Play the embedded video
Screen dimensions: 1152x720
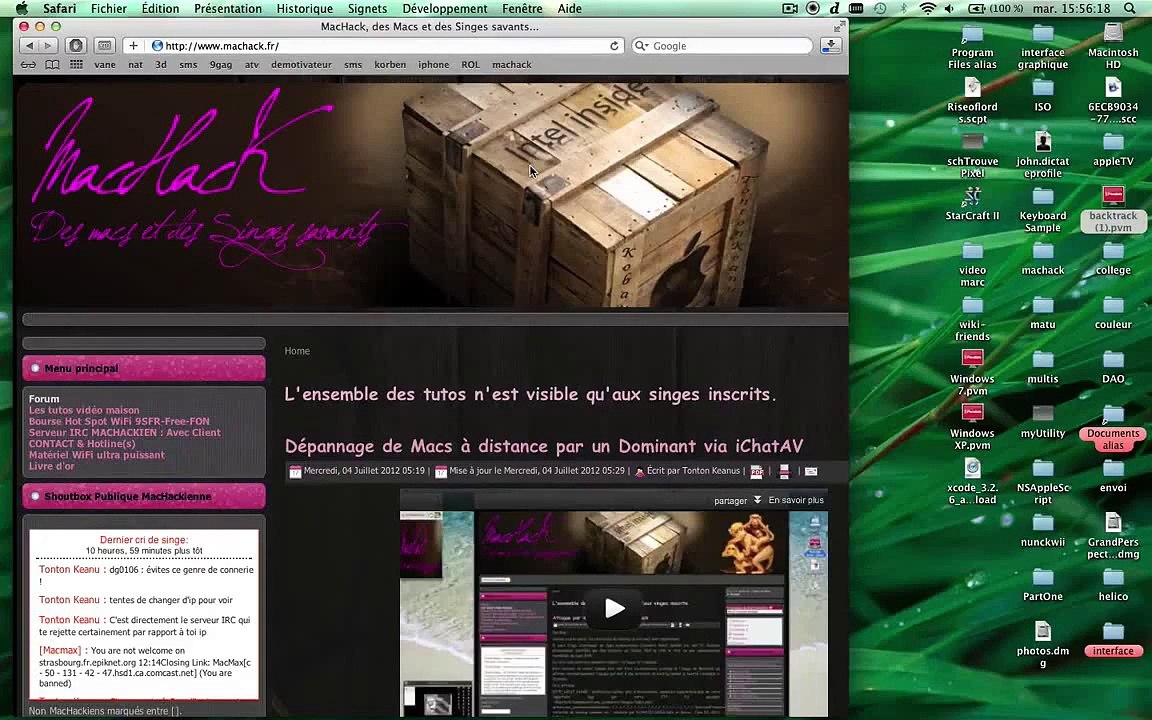614,608
